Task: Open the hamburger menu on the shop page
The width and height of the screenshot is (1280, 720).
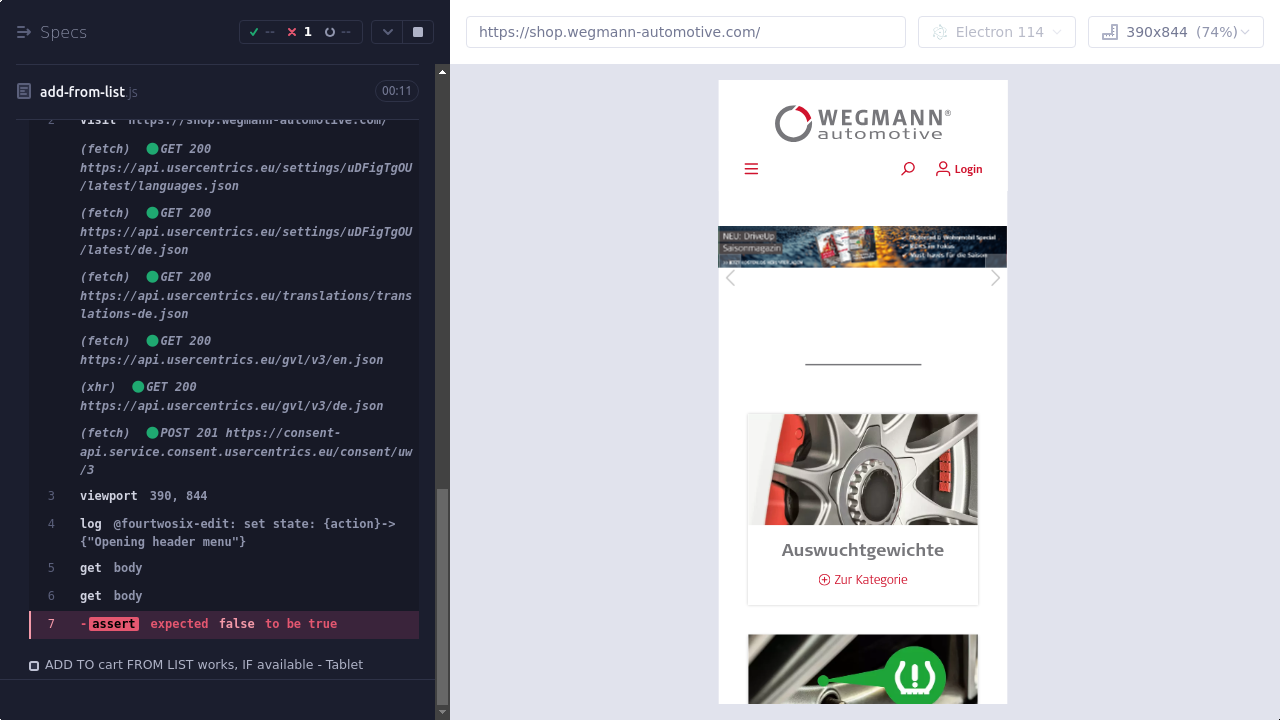Action: point(751,169)
